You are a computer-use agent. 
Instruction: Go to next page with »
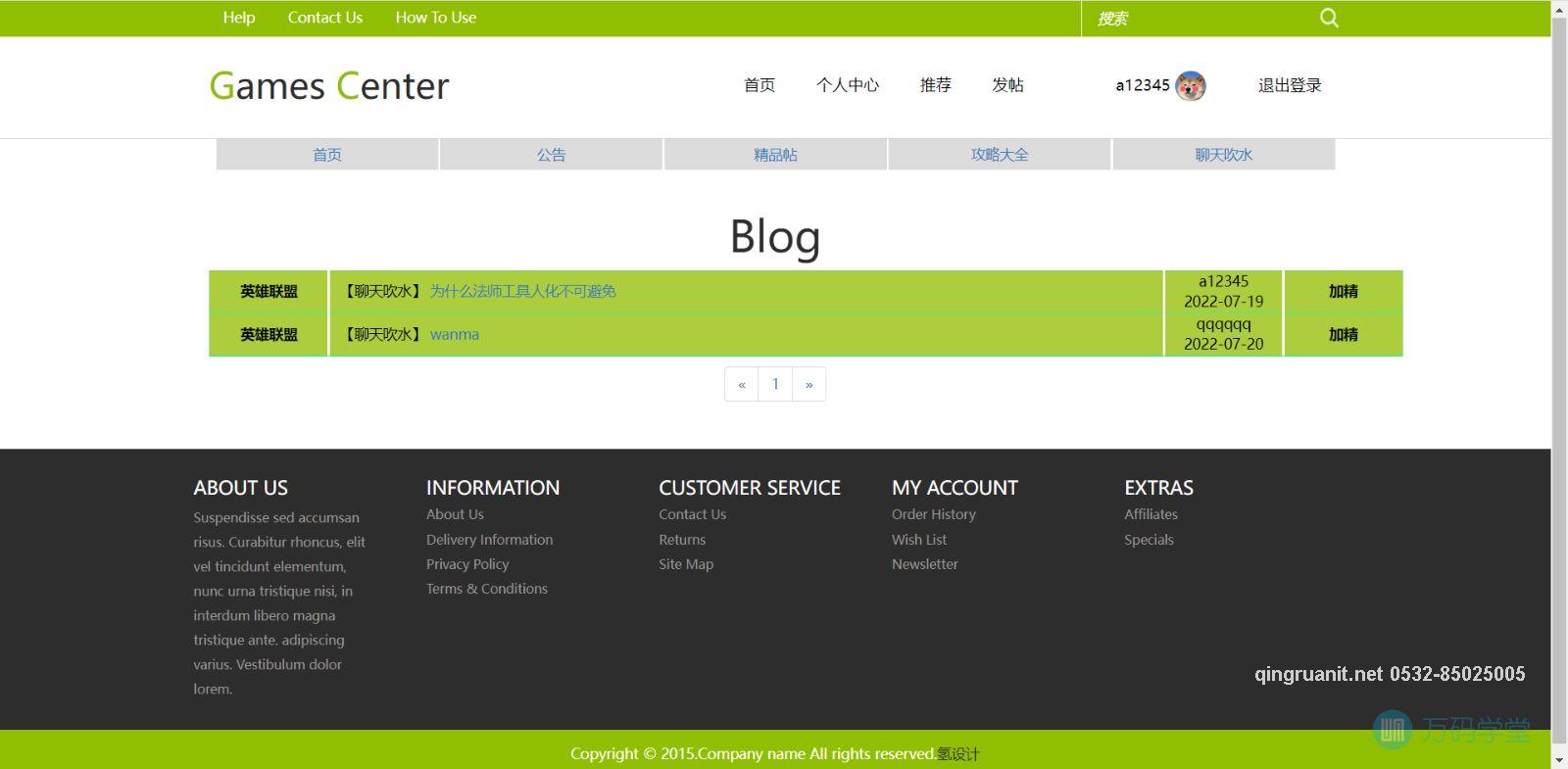[x=808, y=384]
